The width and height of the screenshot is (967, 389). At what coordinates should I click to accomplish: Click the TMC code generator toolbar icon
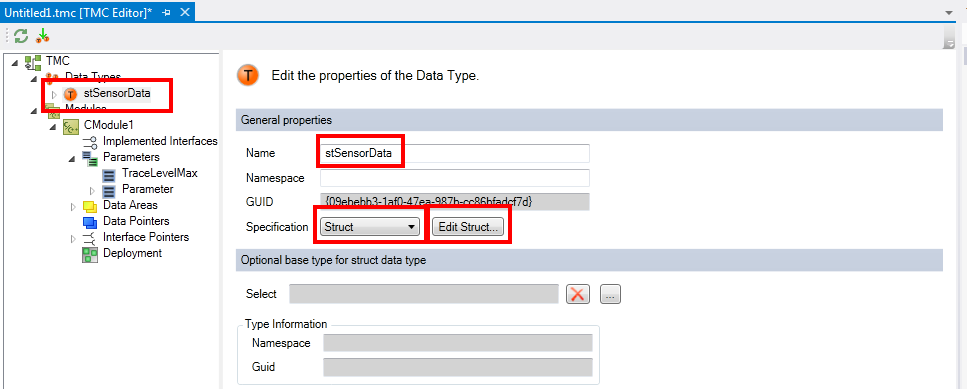pyautogui.click(x=43, y=36)
